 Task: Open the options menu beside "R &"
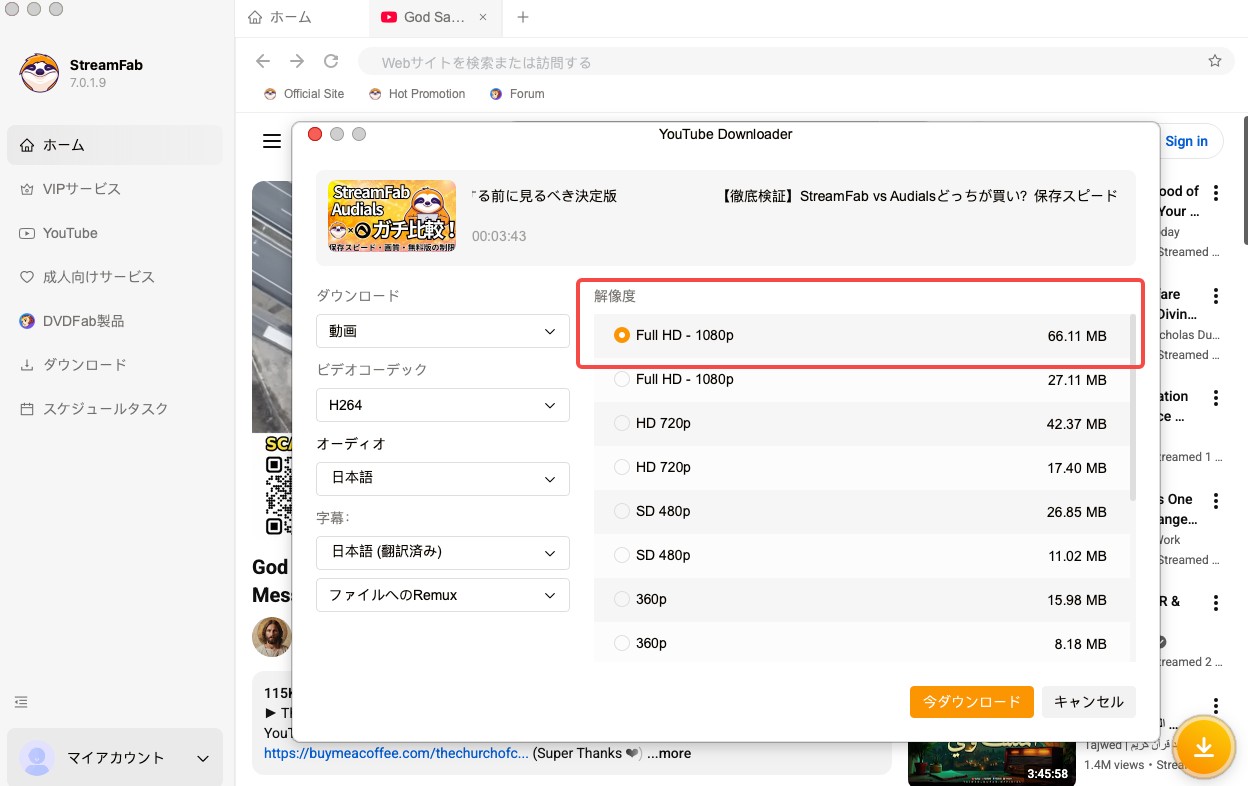(x=1216, y=603)
